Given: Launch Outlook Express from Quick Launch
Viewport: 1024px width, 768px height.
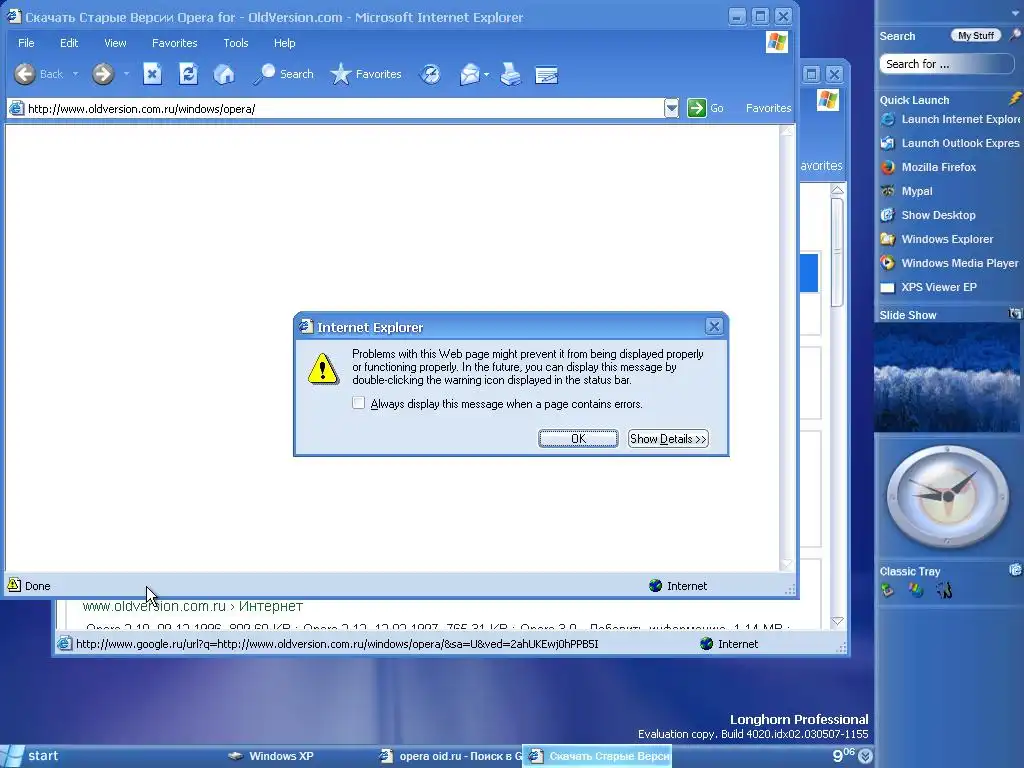Looking at the screenshot, I should [x=950, y=143].
